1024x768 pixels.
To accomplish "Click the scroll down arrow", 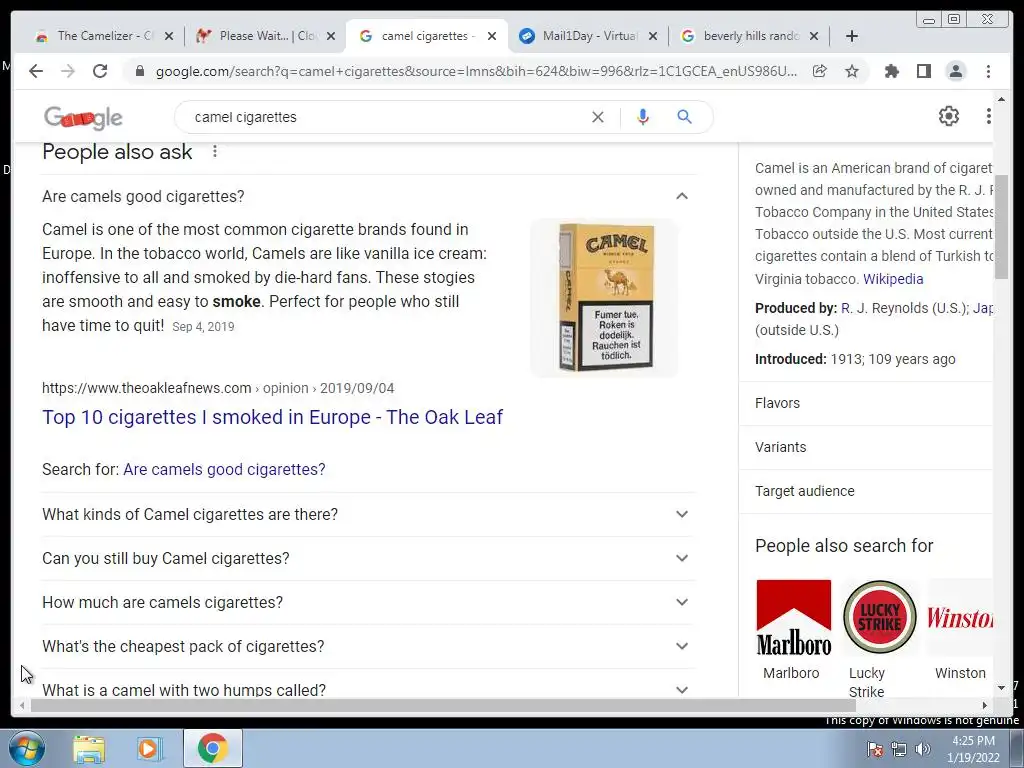I will 1001,688.
